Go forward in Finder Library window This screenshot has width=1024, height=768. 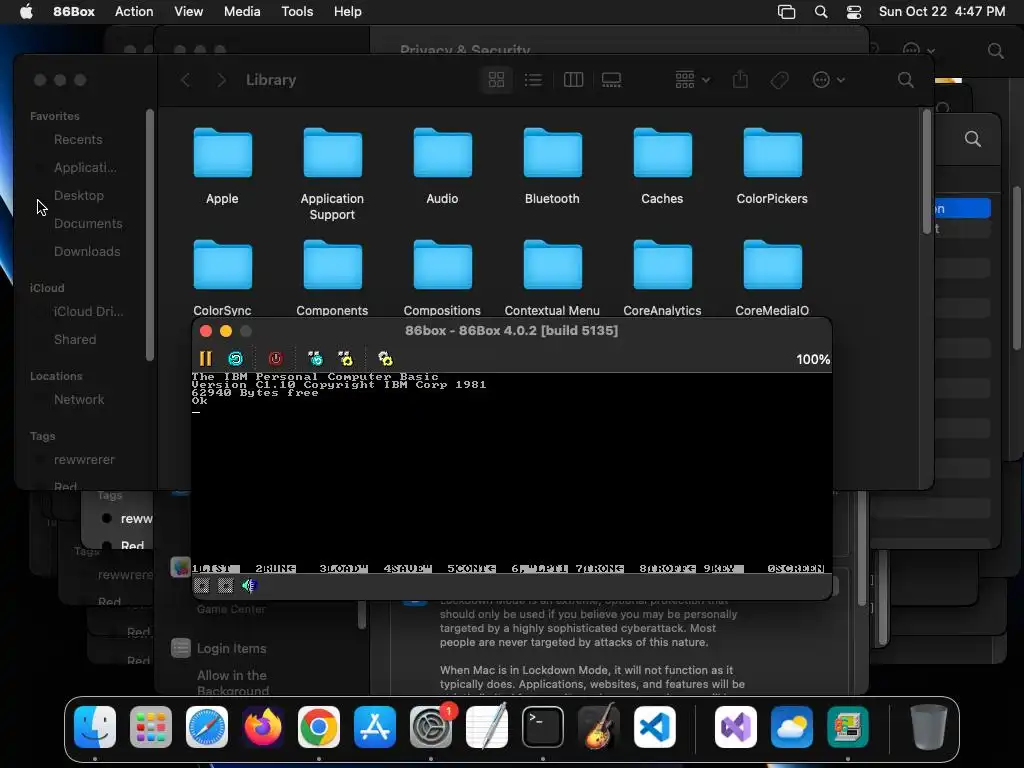coord(221,80)
